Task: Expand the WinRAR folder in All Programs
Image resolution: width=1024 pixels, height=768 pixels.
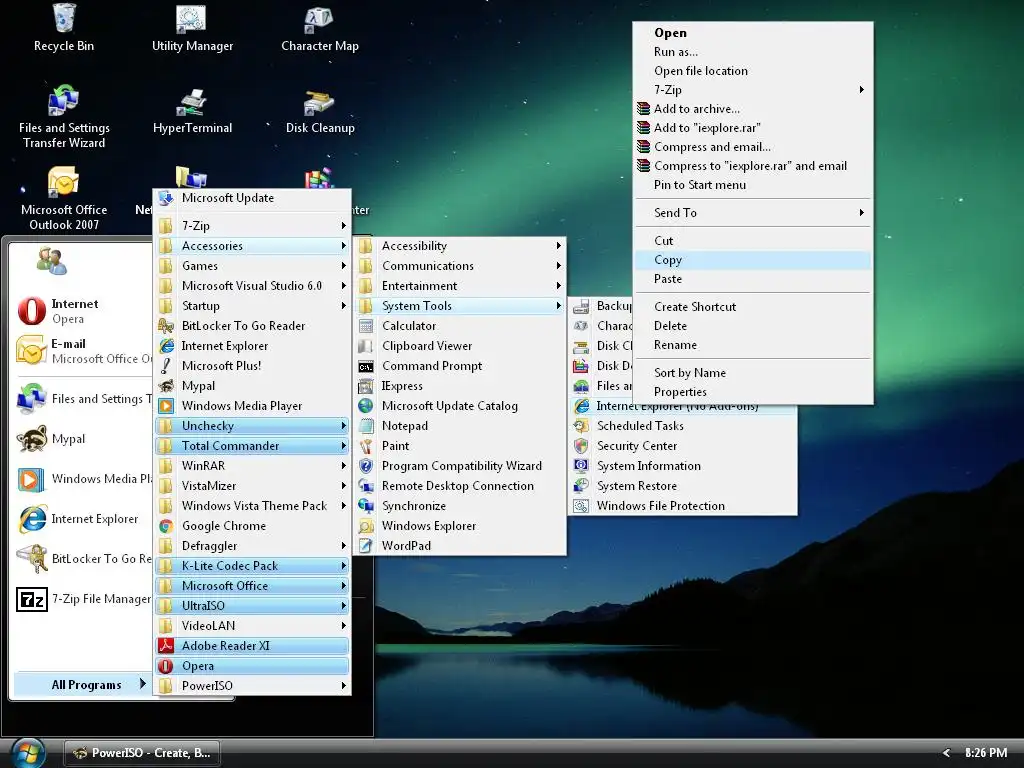Action: [x=252, y=466]
